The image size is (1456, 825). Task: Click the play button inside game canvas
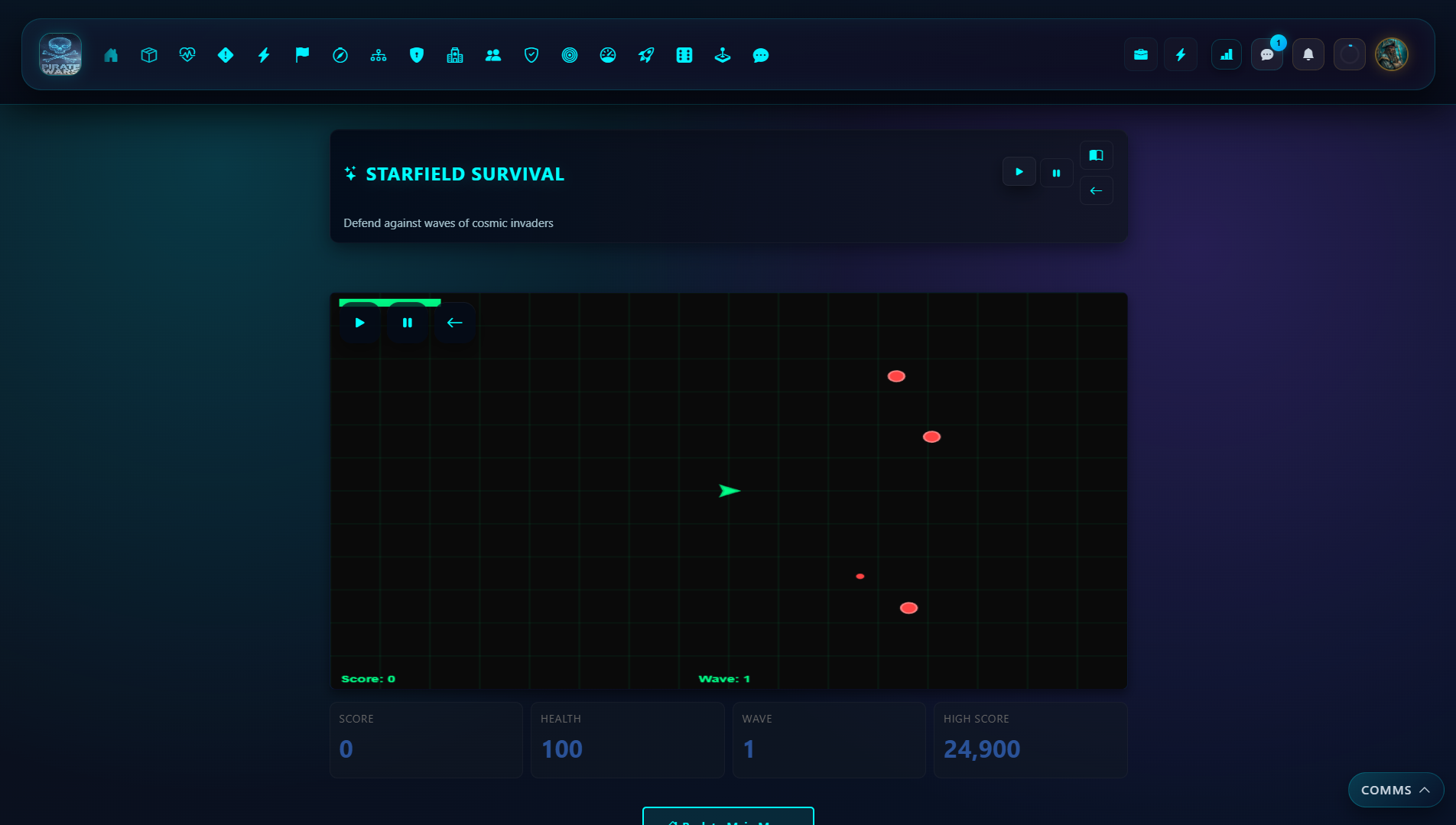coord(359,323)
